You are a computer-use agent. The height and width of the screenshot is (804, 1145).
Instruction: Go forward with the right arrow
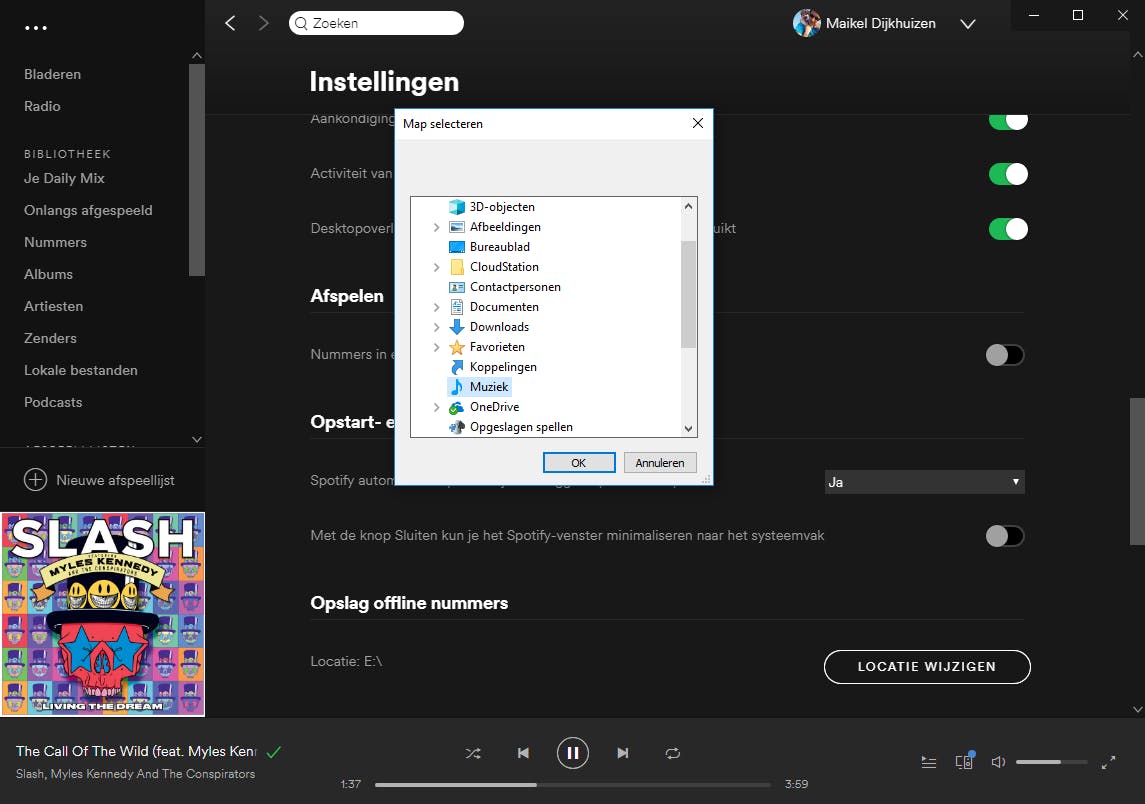[264, 23]
